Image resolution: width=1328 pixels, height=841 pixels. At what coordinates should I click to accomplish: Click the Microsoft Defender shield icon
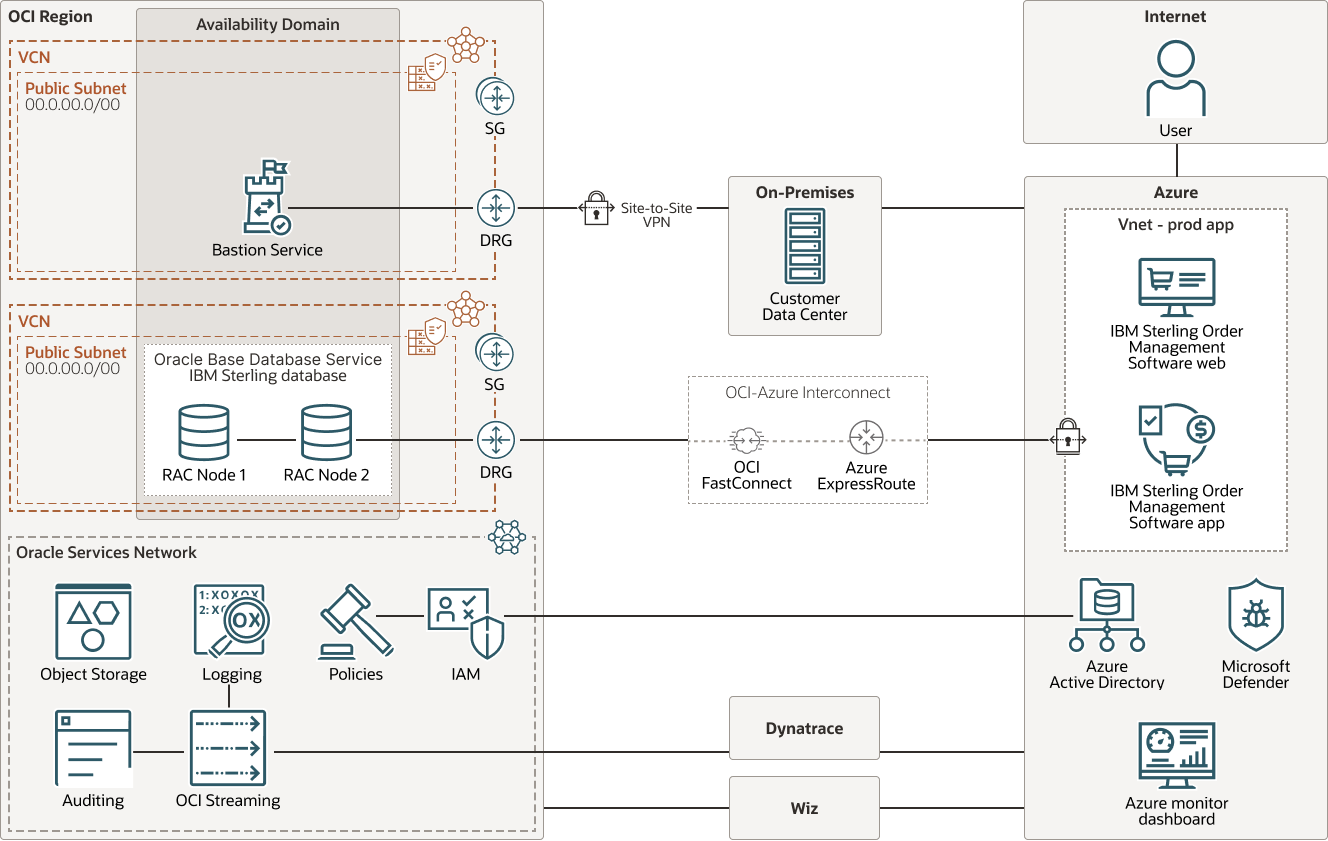click(1255, 615)
